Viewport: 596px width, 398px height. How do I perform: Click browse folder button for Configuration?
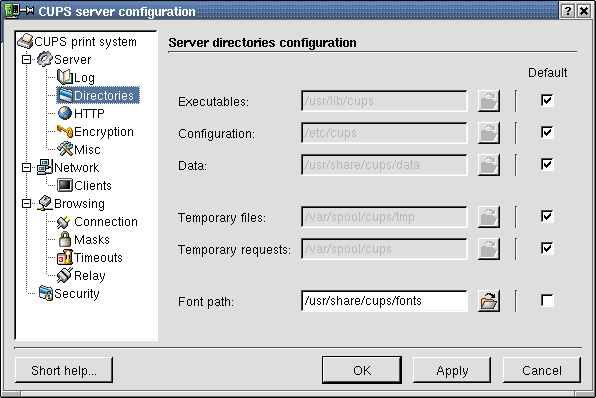pos(489,133)
